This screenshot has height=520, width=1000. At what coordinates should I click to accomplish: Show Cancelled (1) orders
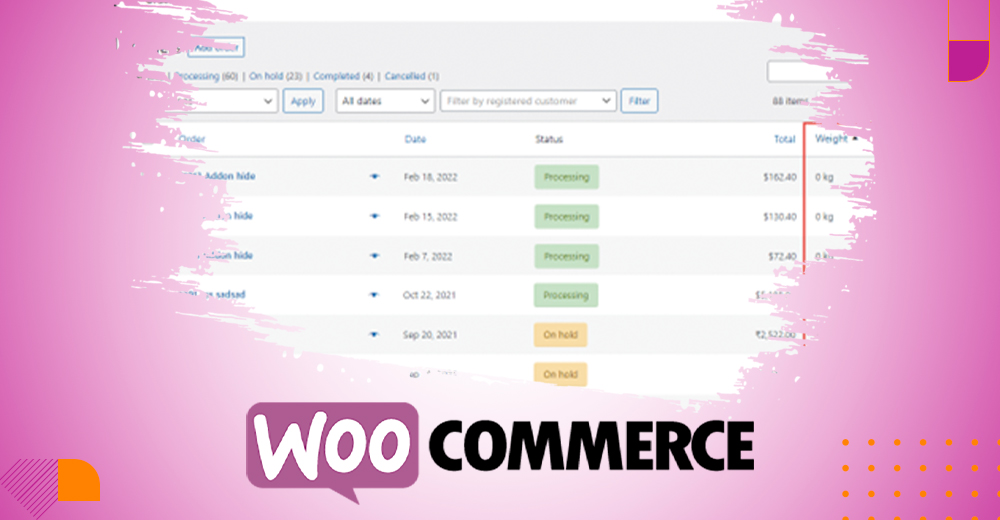pyautogui.click(x=411, y=76)
